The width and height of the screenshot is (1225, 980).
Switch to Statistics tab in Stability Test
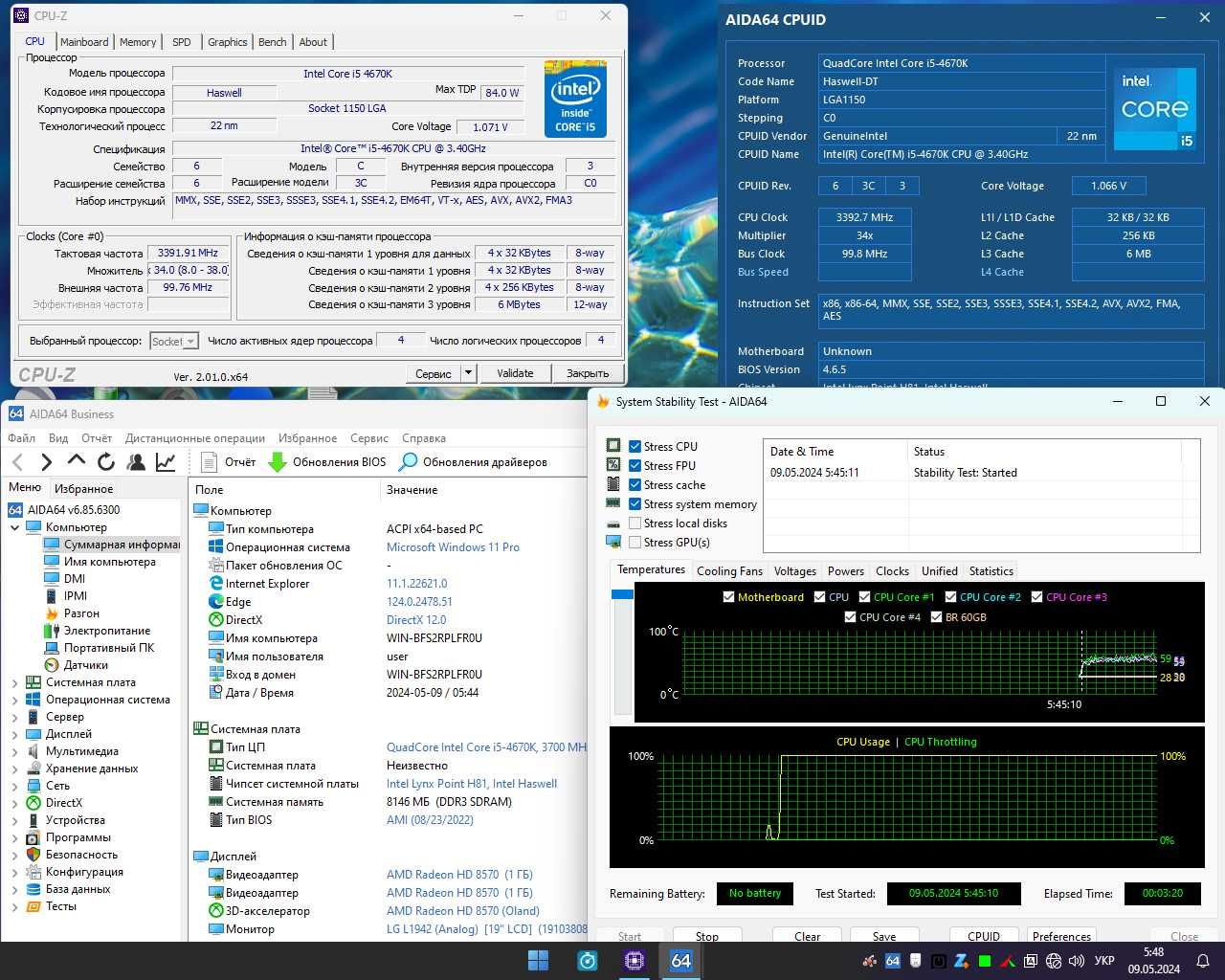click(991, 571)
